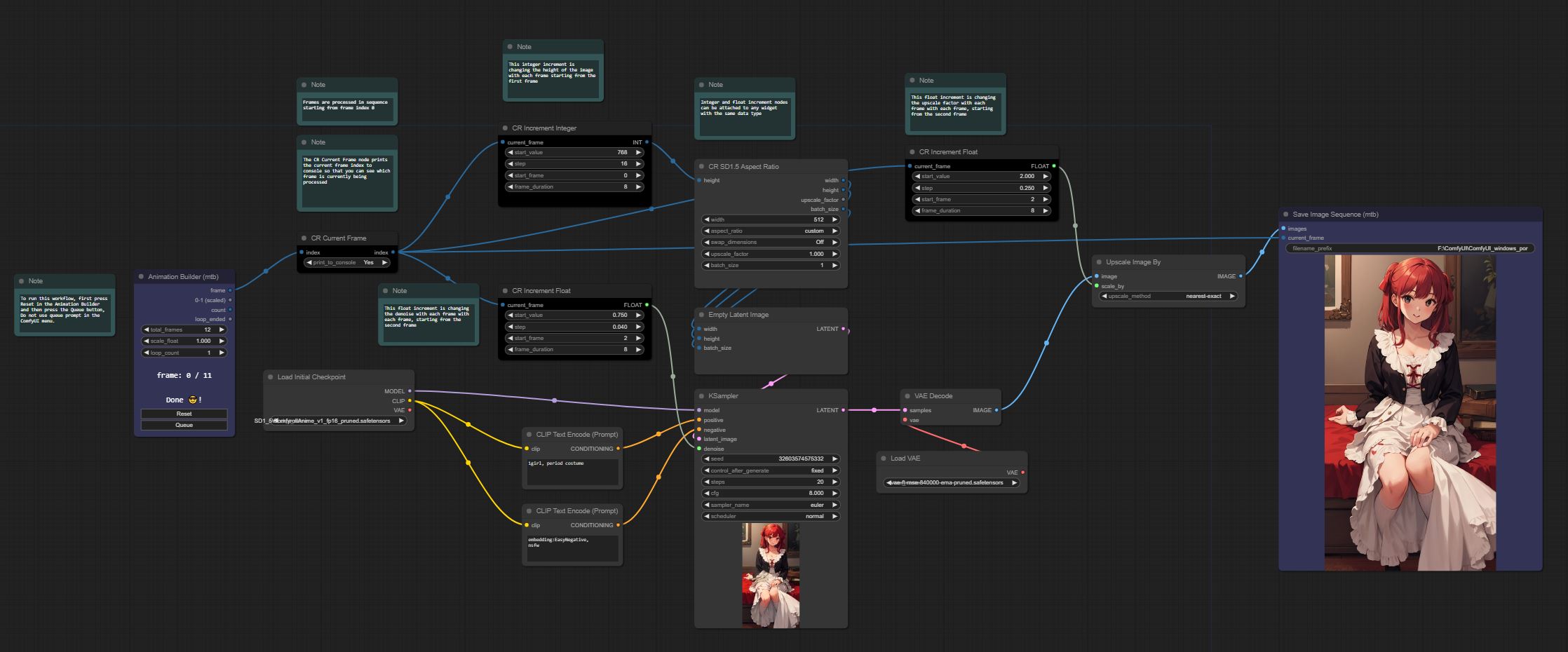Collapse the CR SD1.5 Aspect Ratio node dot
Viewport: 1568px width, 652px height.
click(x=701, y=167)
